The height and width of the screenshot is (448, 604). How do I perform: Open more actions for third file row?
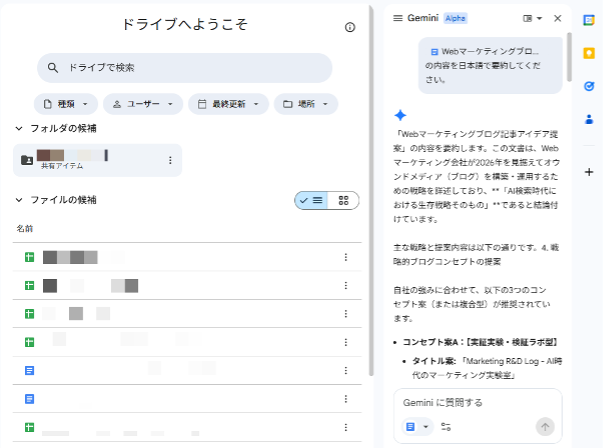pyautogui.click(x=346, y=314)
